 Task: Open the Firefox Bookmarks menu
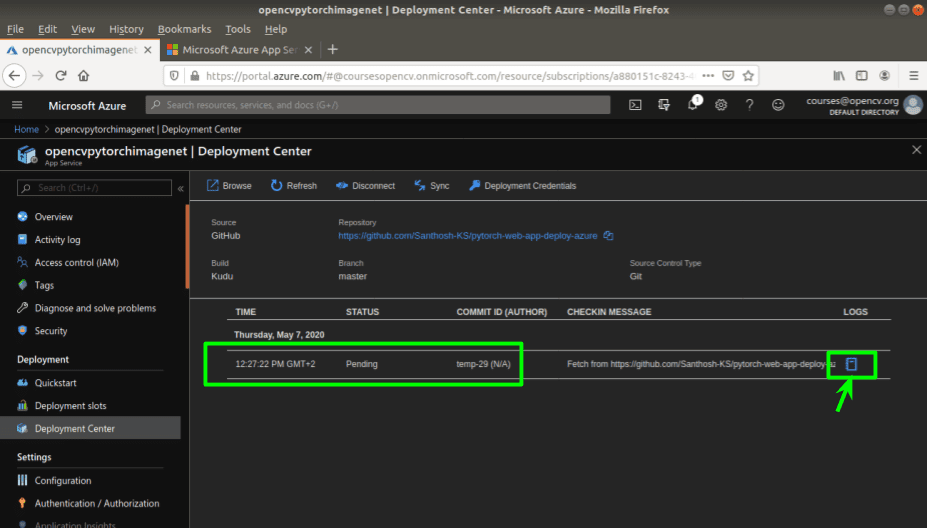click(x=184, y=29)
